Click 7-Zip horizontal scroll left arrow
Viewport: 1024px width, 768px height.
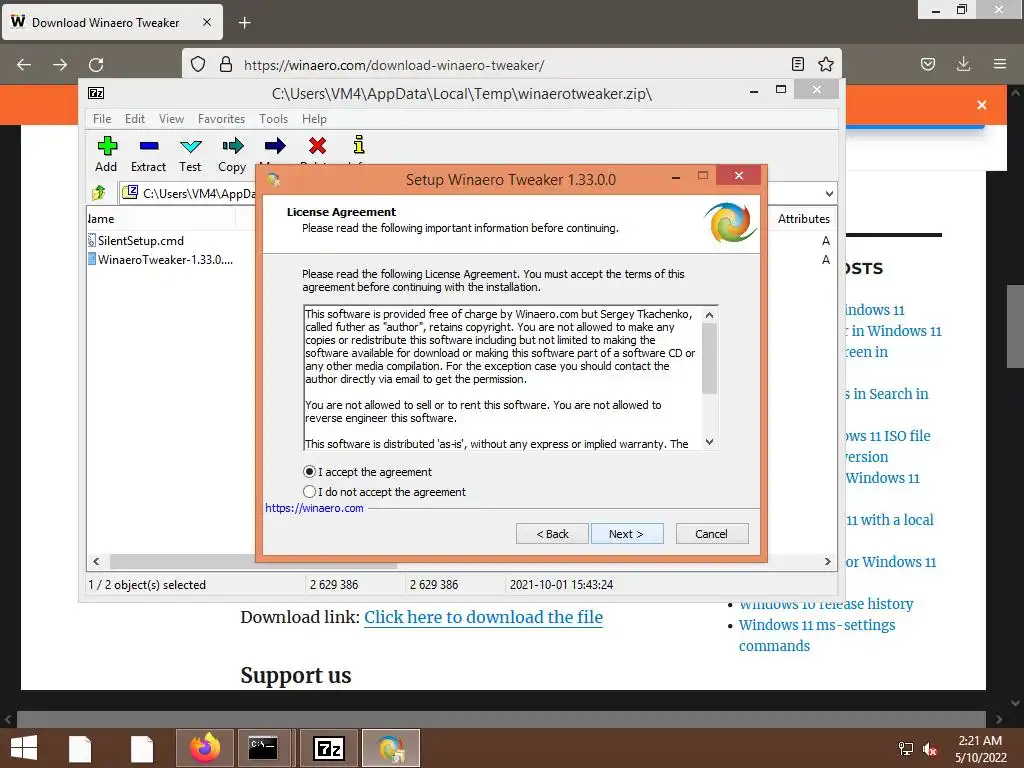tap(97, 561)
